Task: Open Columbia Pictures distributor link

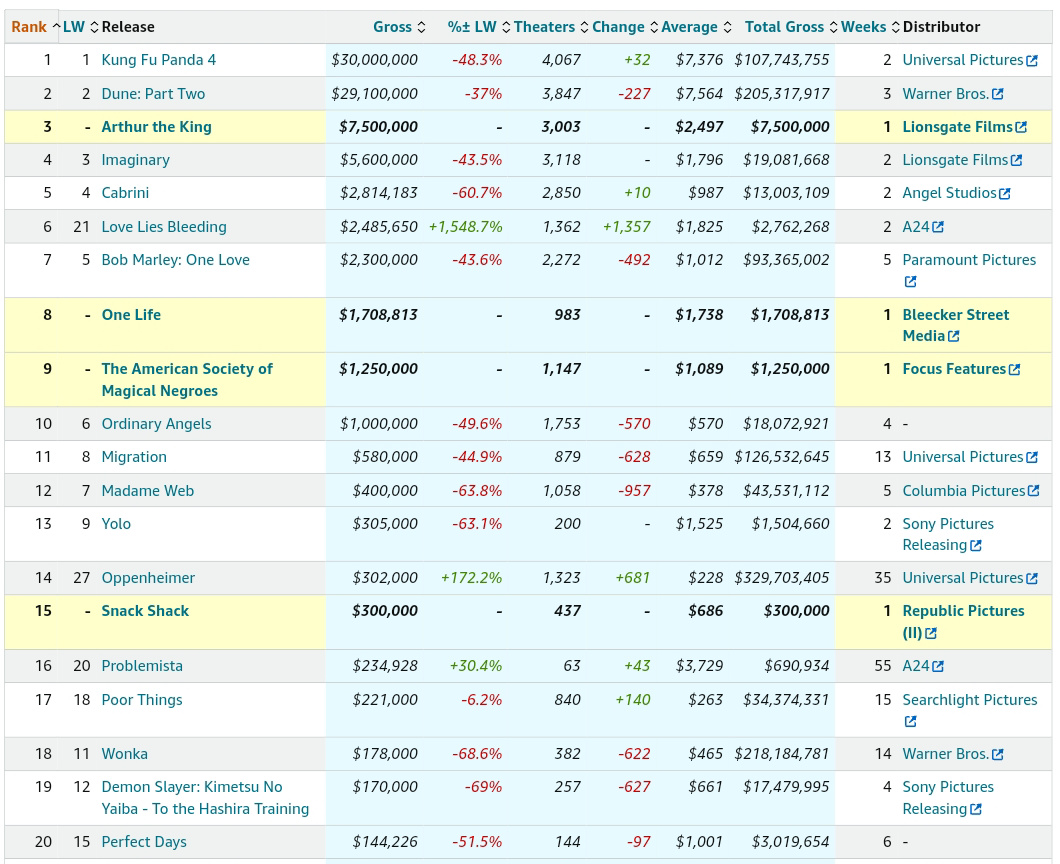Action: (963, 491)
